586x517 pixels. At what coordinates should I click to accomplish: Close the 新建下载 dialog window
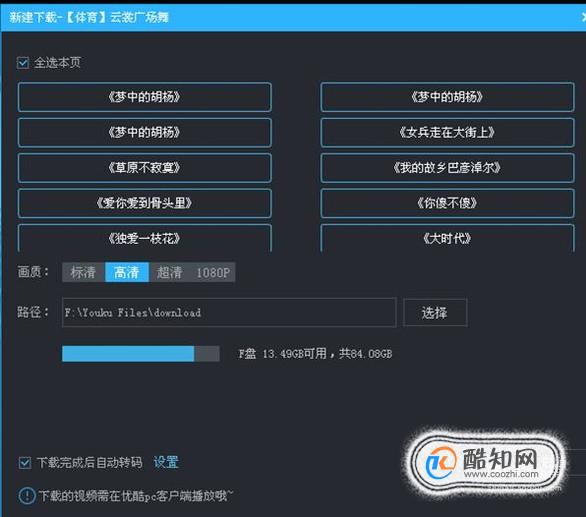tap(583, 17)
